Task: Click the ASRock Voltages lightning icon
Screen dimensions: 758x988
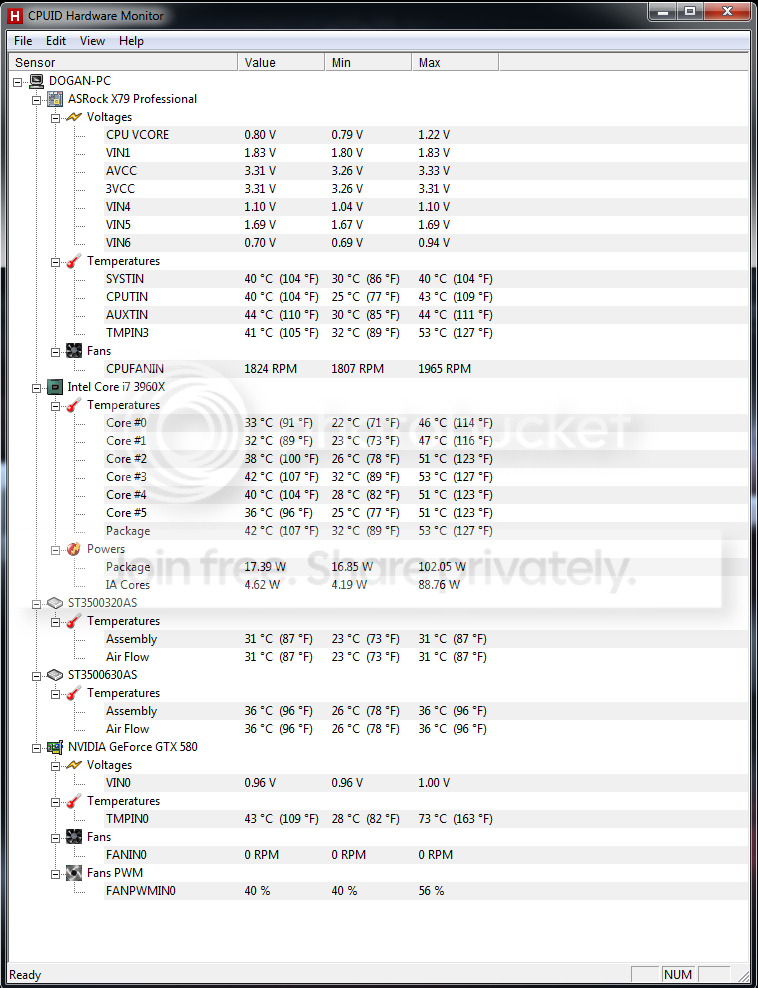Action: click(74, 117)
